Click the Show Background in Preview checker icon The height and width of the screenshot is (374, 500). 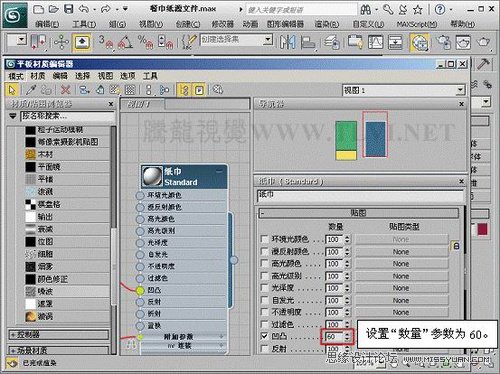click(130, 90)
